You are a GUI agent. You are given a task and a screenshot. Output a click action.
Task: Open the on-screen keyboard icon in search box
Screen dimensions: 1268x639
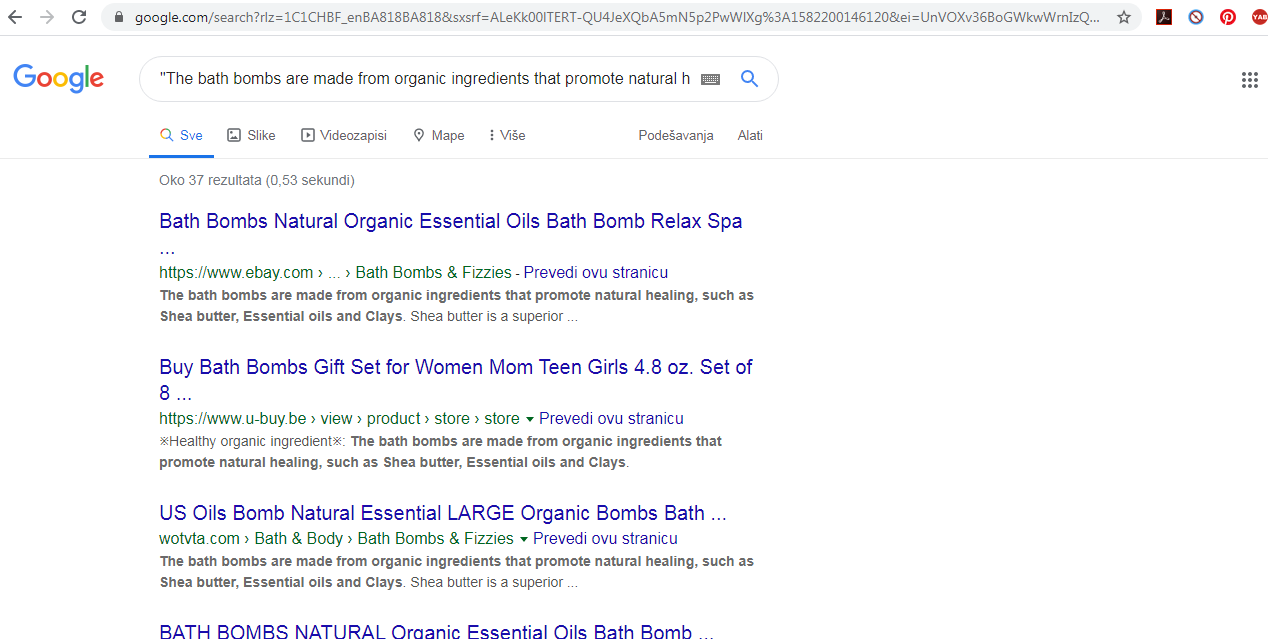point(710,79)
